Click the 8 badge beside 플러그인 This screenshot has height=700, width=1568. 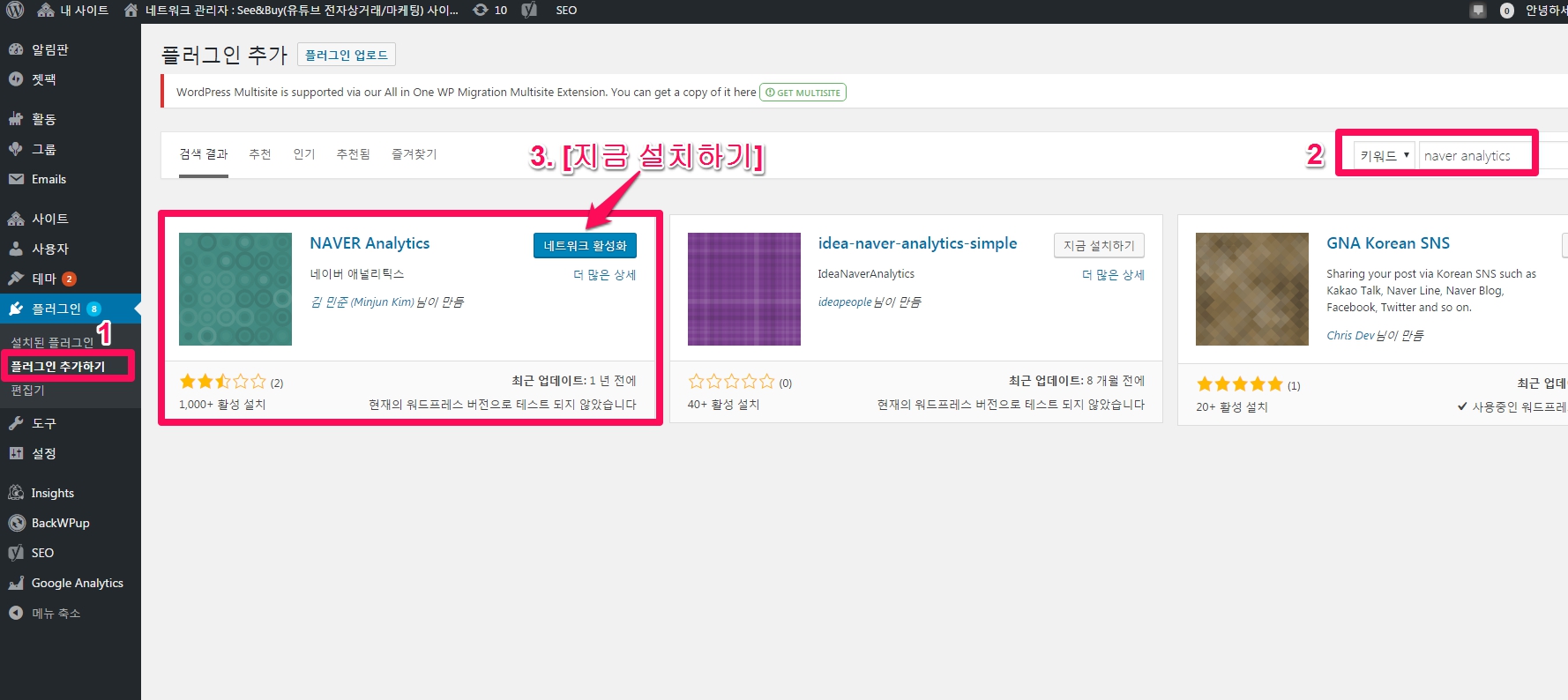[x=94, y=309]
